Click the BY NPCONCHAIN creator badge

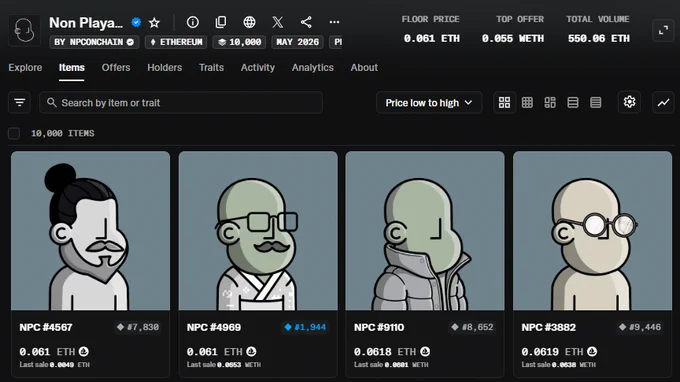tap(94, 42)
